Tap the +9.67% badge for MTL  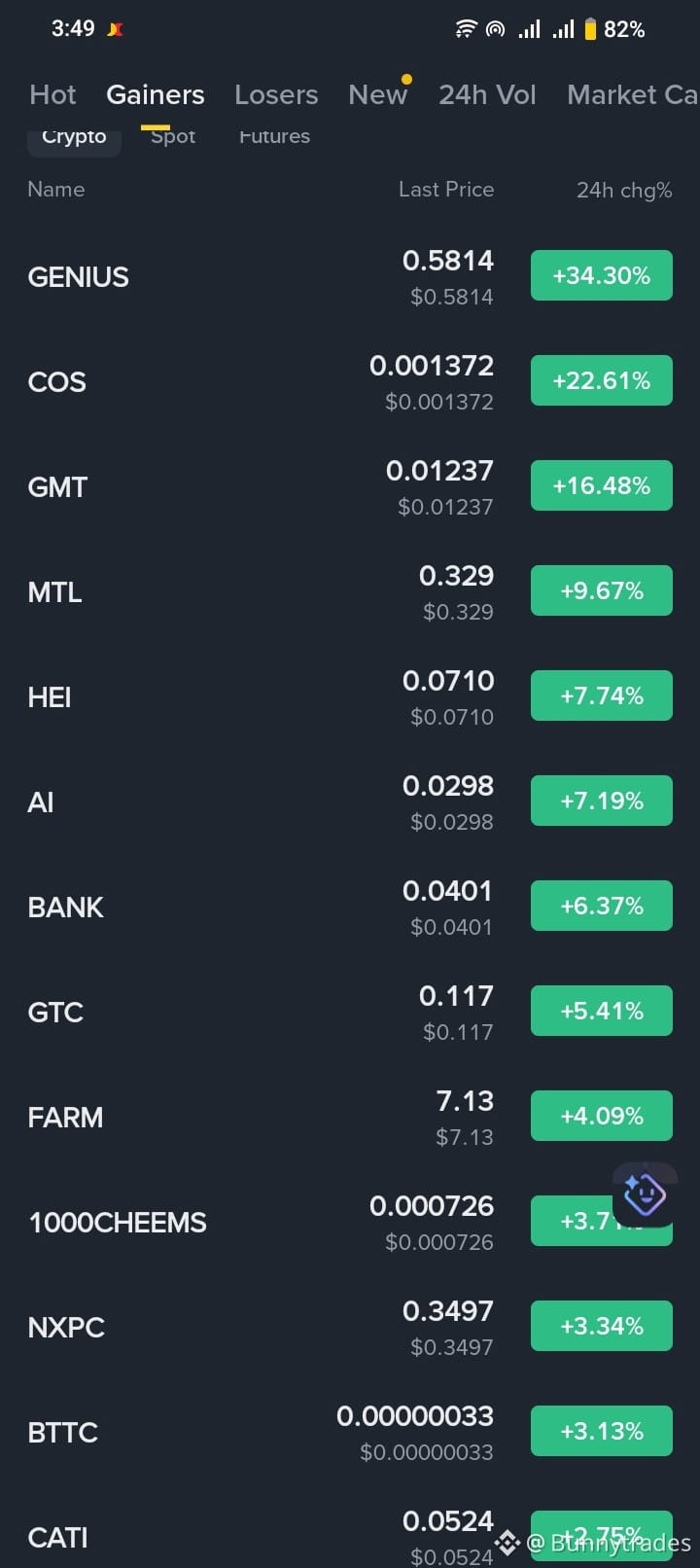(602, 590)
